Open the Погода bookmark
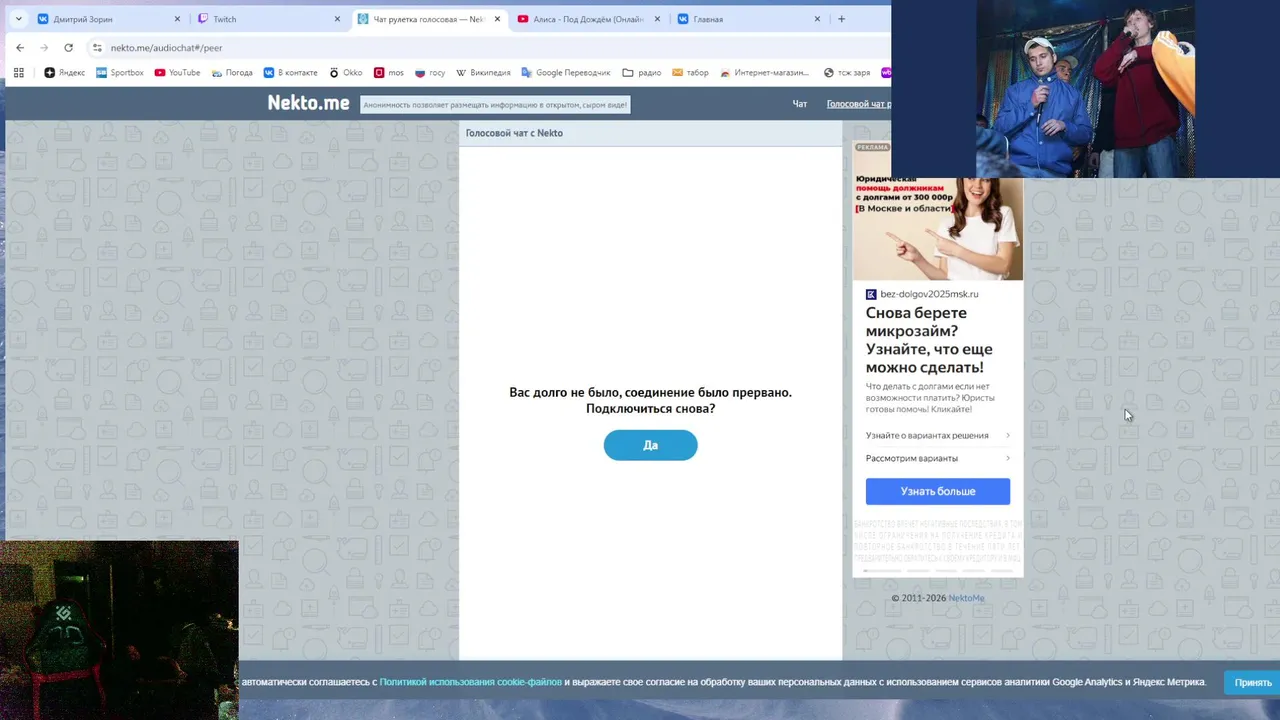This screenshot has width=1280, height=720. coord(232,72)
